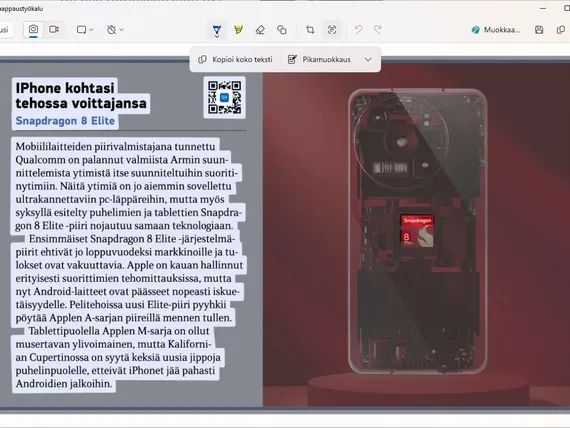Select the eraser tool
Screen dimensions: 570x428
pyautogui.click(x=260, y=30)
